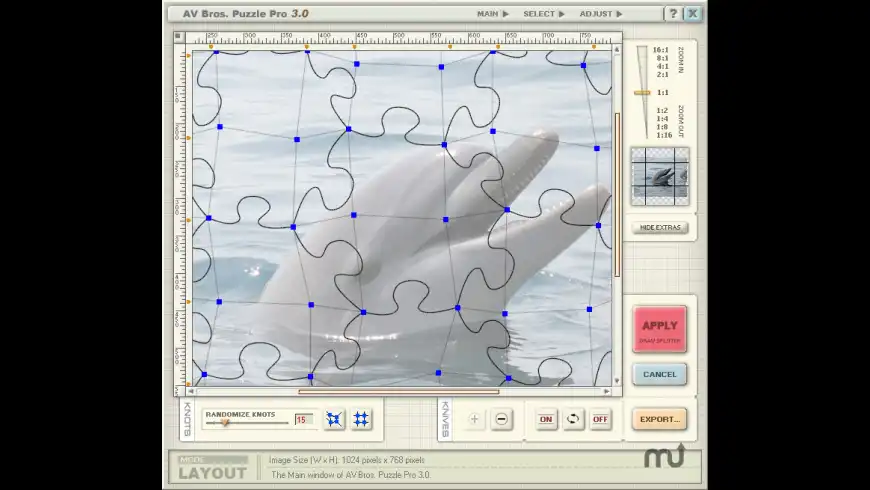Select the 1:4 zoom level label

click(x=662, y=119)
